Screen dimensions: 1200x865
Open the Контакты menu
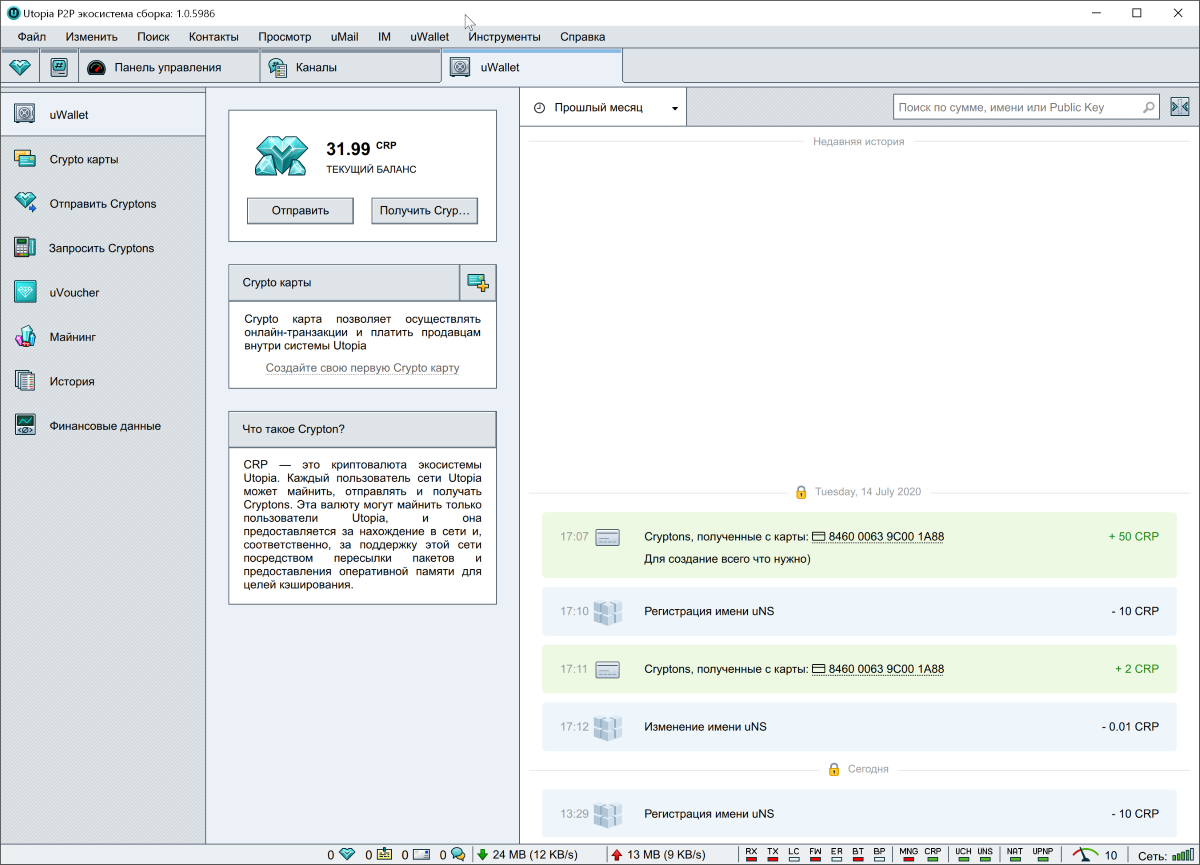coord(214,37)
